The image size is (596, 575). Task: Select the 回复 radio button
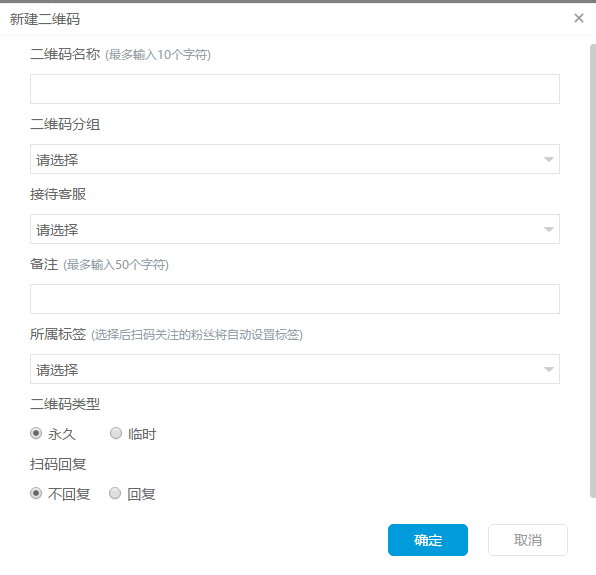[115, 493]
